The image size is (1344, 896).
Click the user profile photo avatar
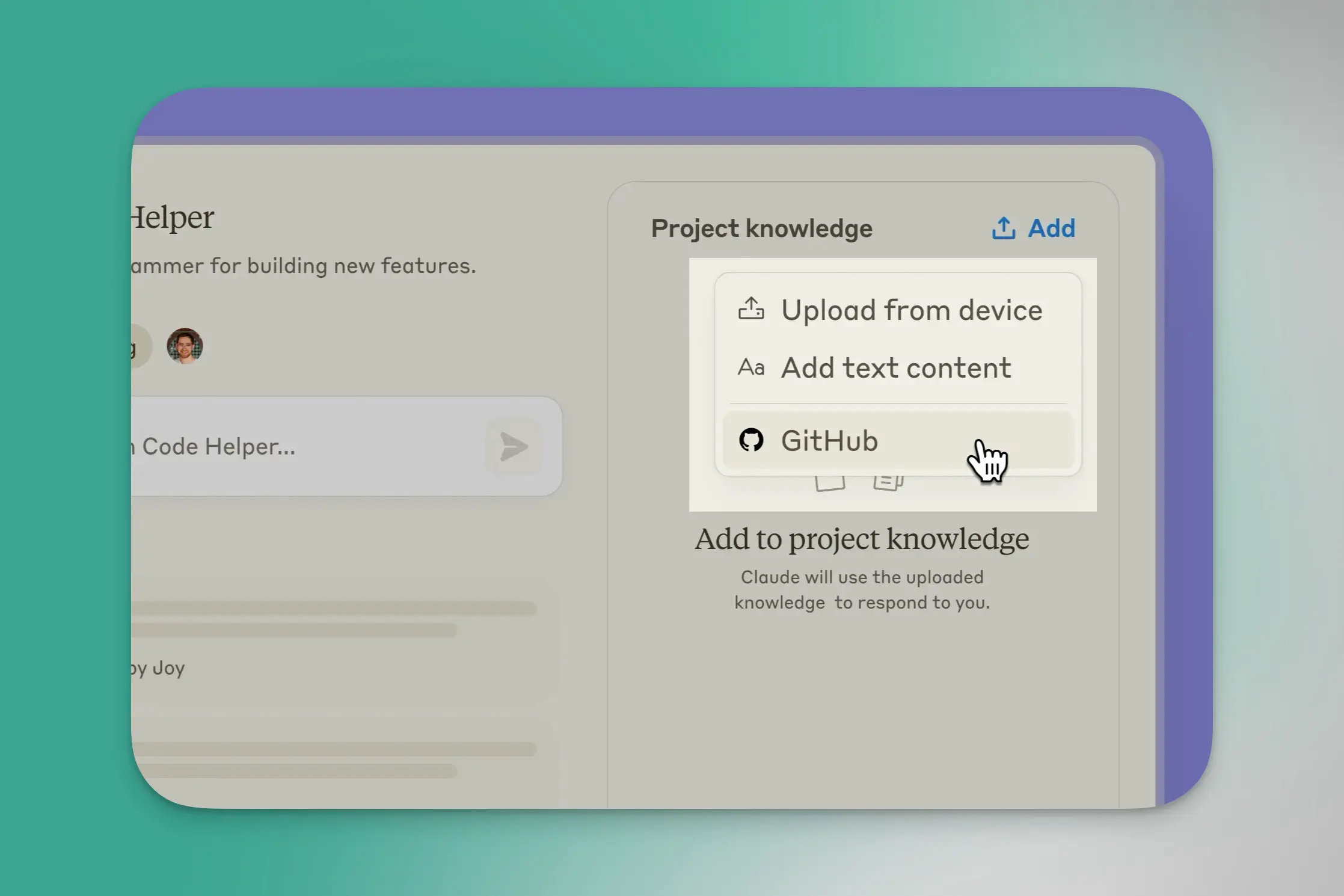coord(185,346)
